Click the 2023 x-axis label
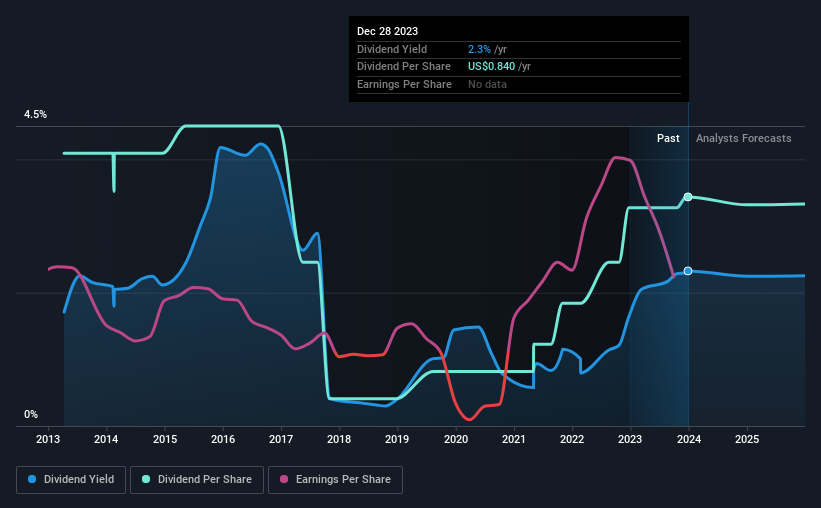821x508 pixels. click(630, 439)
